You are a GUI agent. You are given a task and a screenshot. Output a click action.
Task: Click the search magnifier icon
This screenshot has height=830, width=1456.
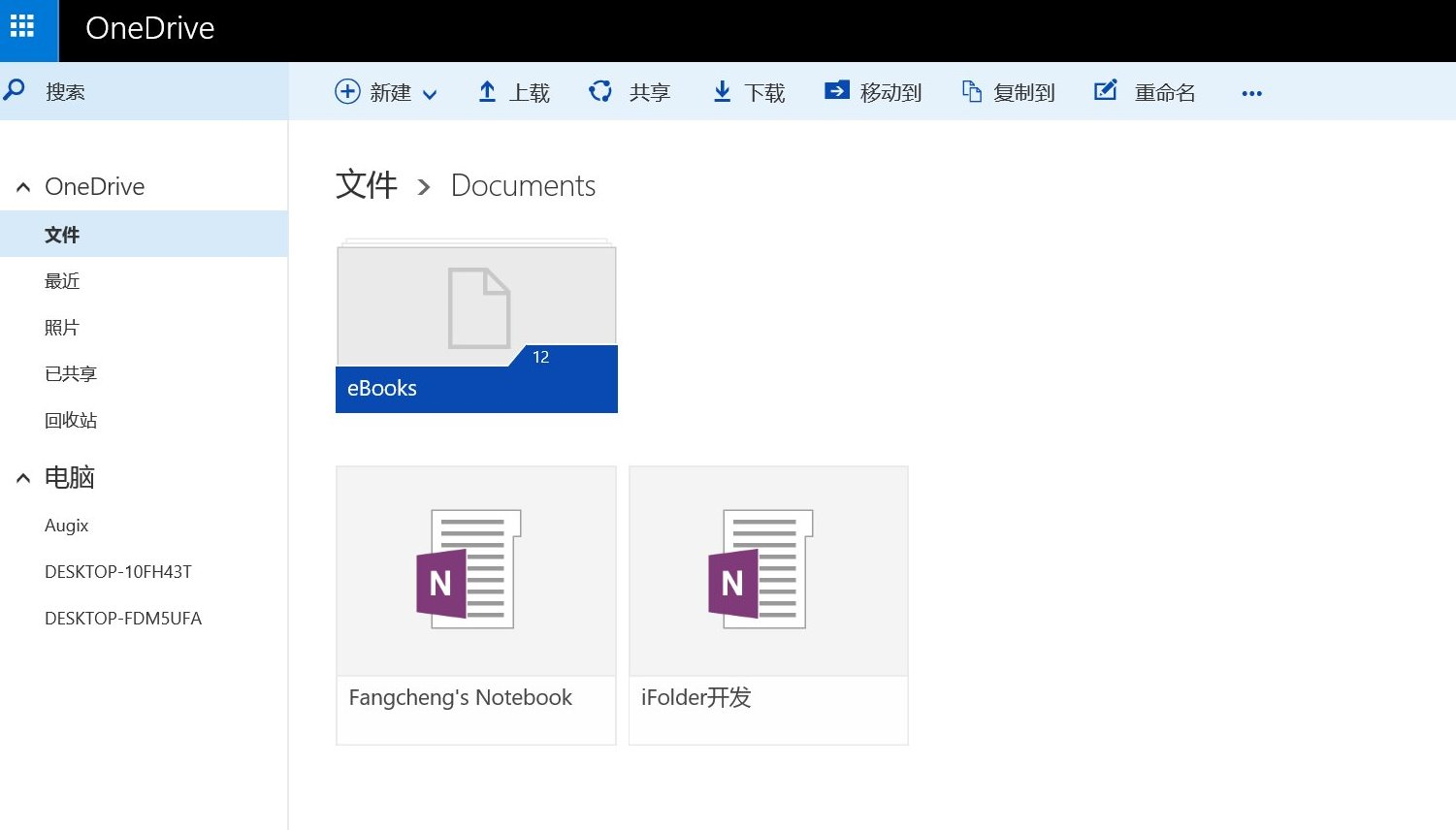pos(15,91)
